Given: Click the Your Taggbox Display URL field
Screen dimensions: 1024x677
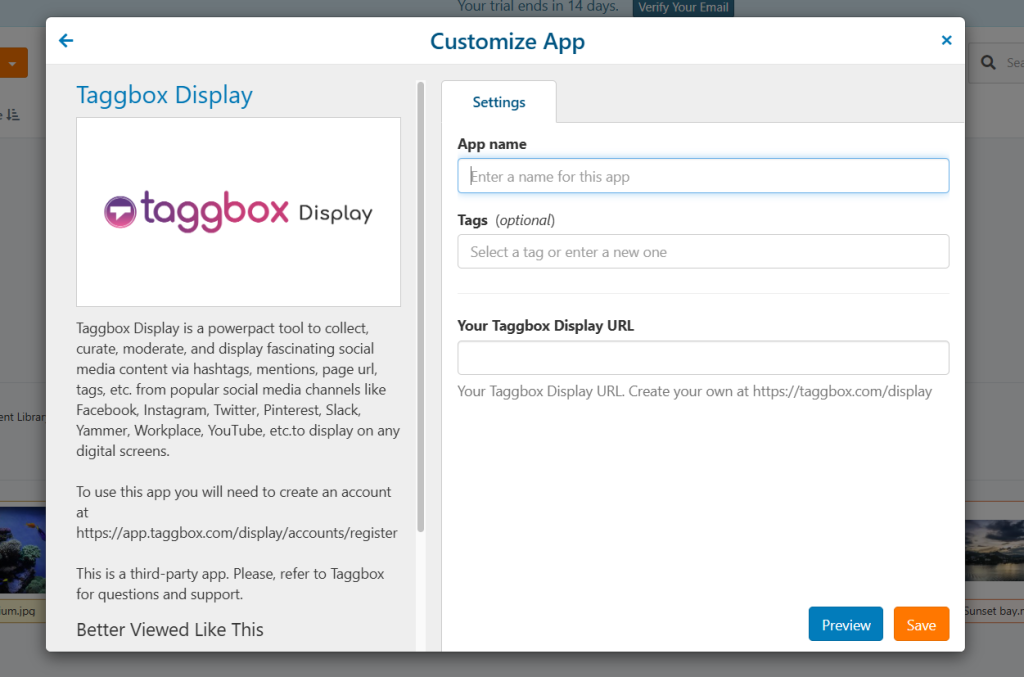Looking at the screenshot, I should point(703,358).
